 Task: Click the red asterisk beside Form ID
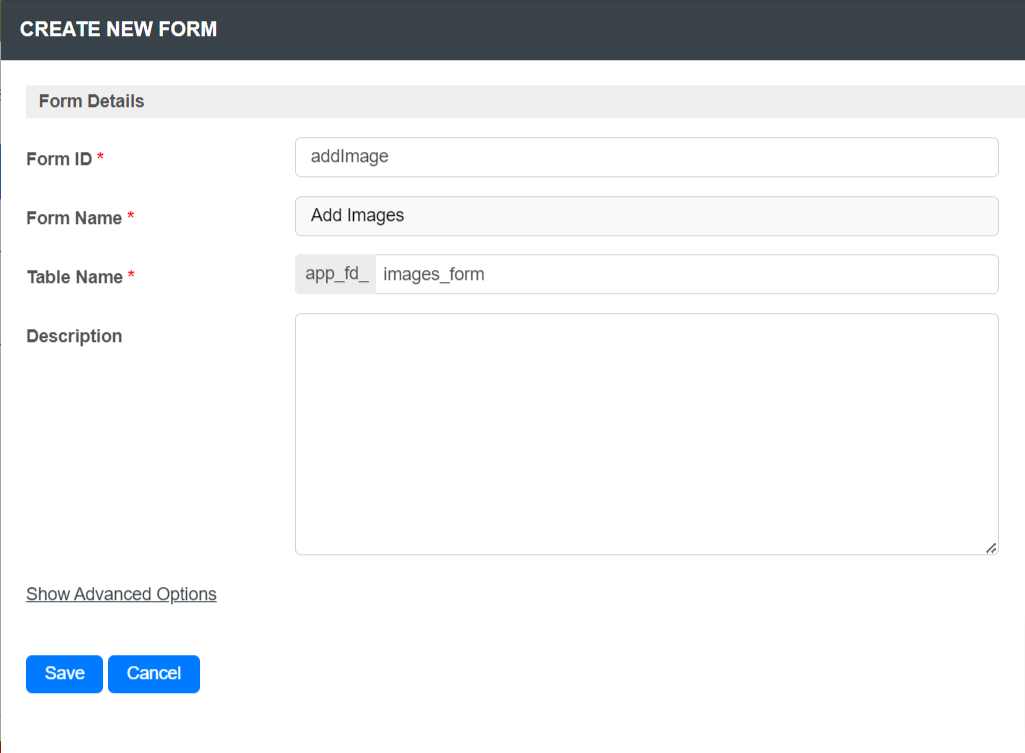pyautogui.click(x=101, y=159)
